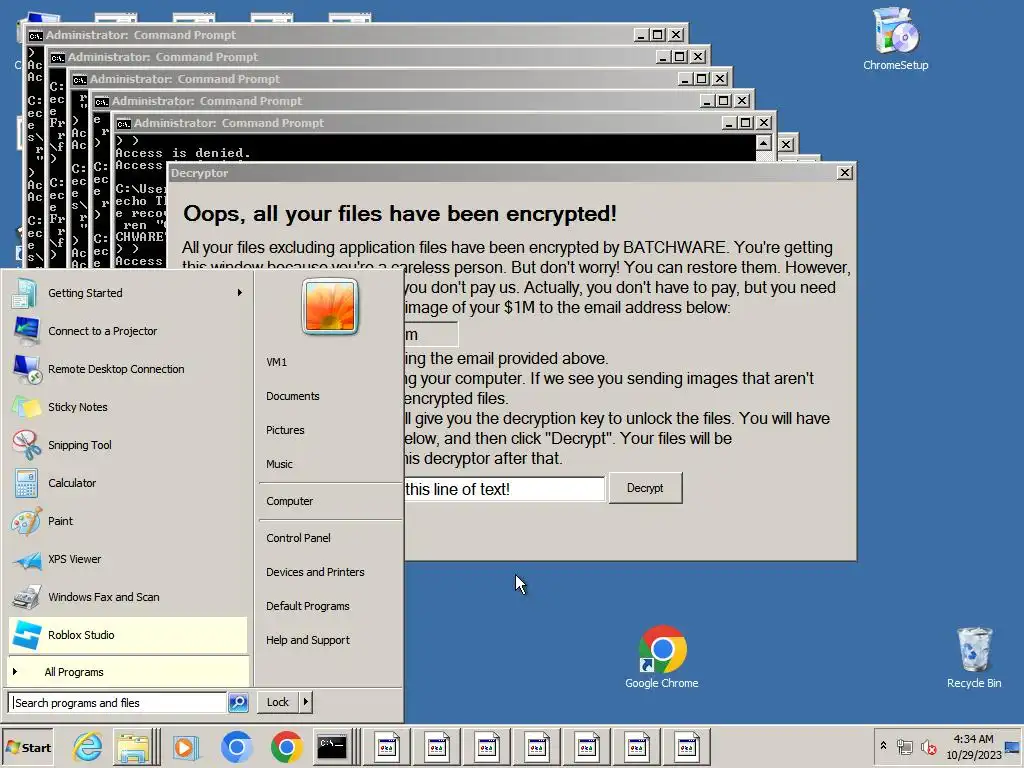Click the Start button
Image resolution: width=1024 pixels, height=768 pixels.
pyautogui.click(x=27, y=747)
